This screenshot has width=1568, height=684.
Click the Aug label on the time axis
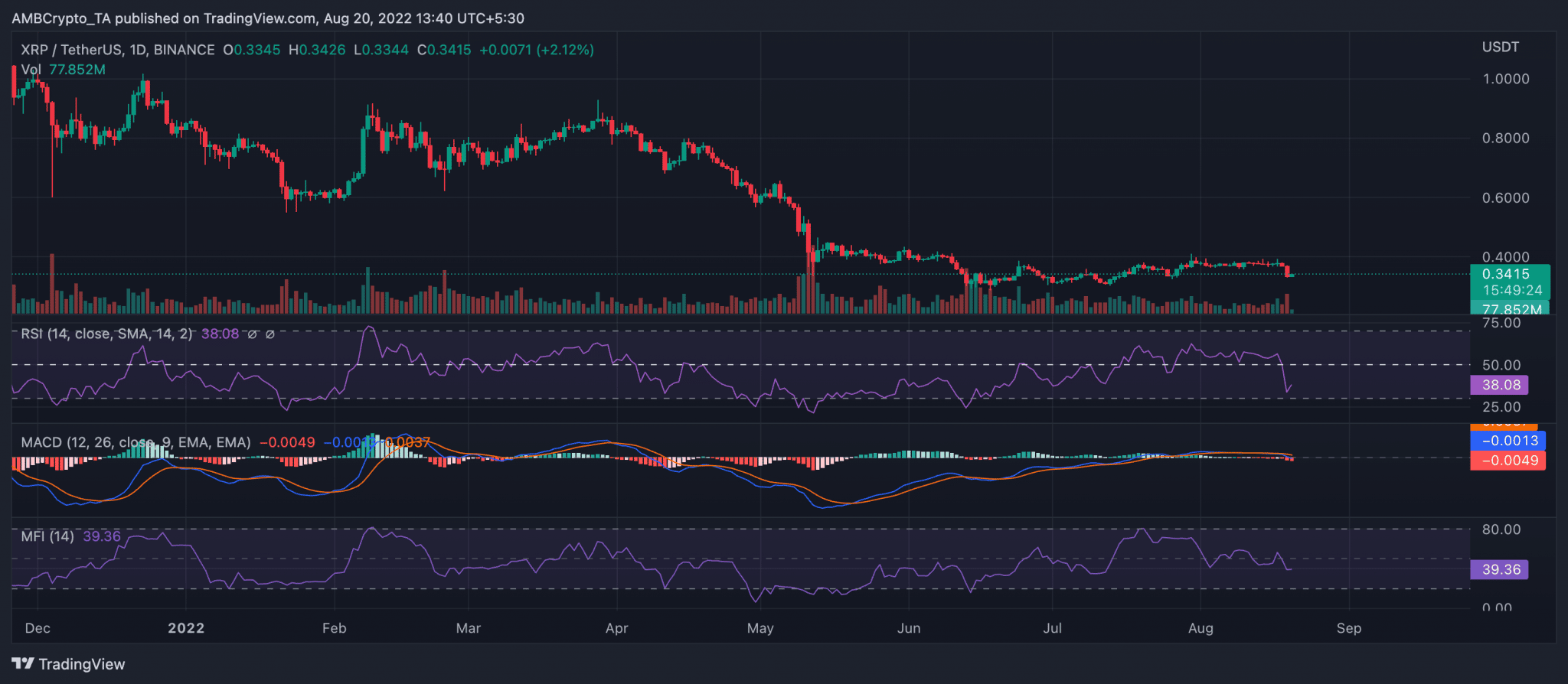[x=1200, y=628]
